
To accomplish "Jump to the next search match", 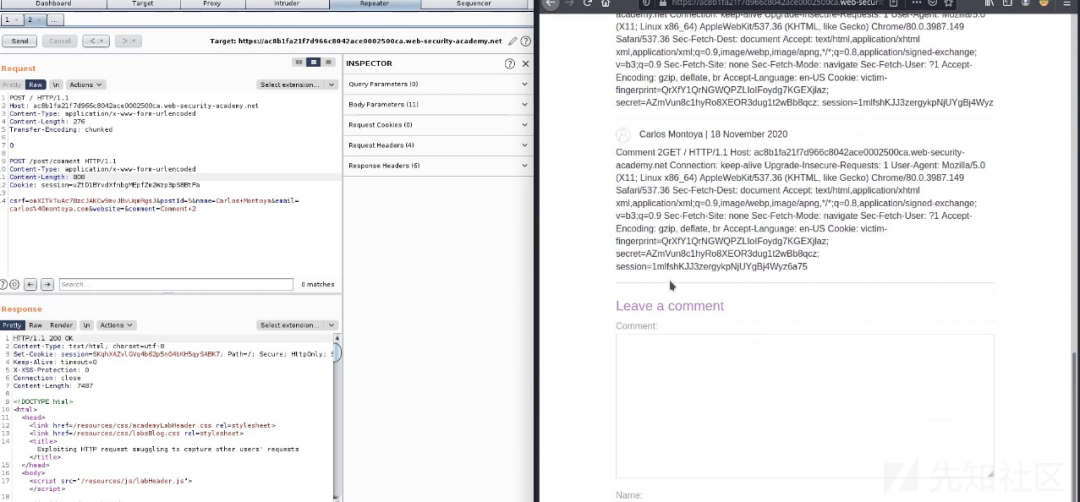I will pos(47,284).
